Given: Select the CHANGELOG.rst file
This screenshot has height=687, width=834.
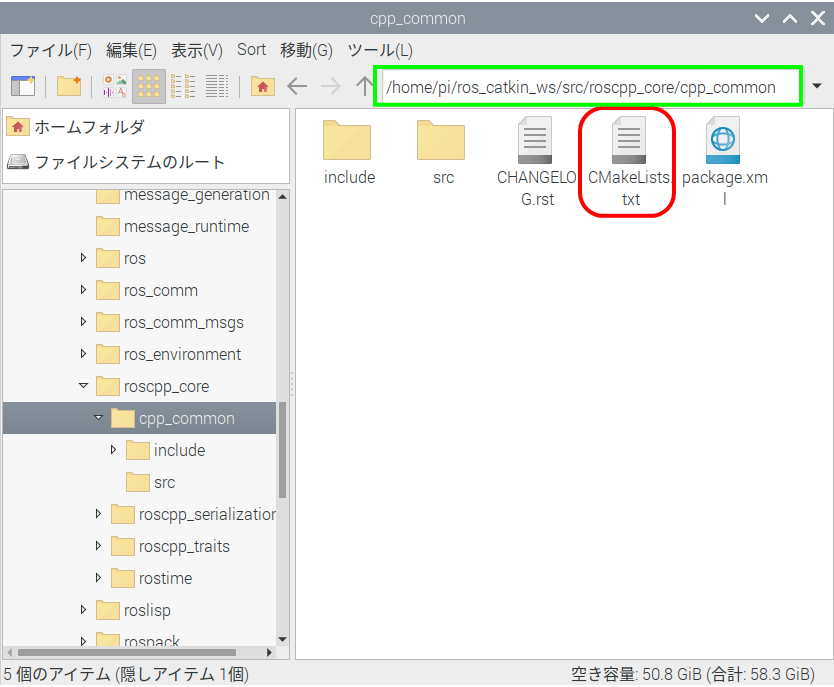Looking at the screenshot, I should click(537, 162).
